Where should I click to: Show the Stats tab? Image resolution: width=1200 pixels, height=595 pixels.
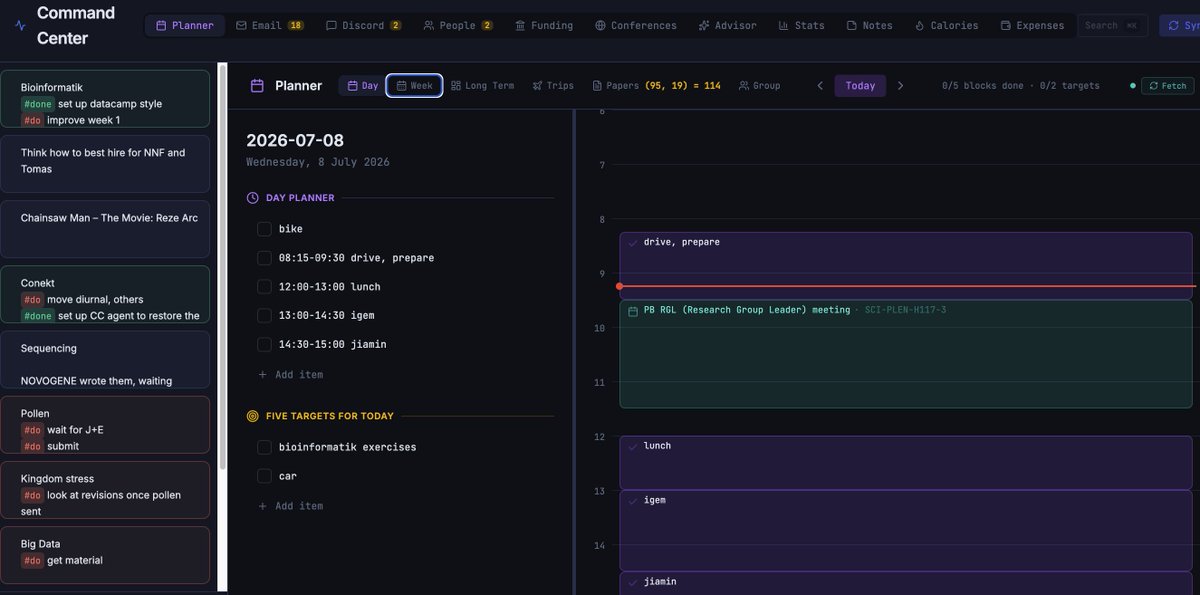click(801, 25)
